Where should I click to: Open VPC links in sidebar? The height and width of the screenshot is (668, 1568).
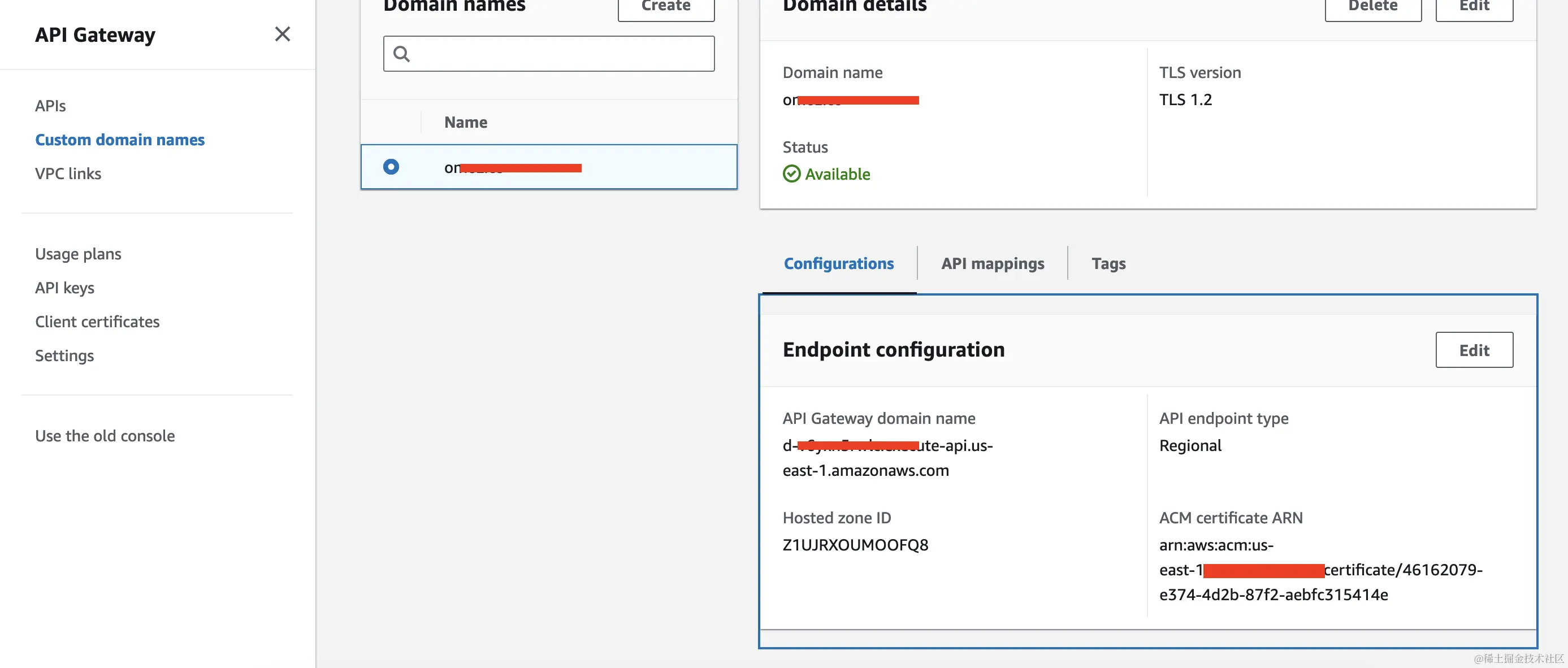(68, 174)
